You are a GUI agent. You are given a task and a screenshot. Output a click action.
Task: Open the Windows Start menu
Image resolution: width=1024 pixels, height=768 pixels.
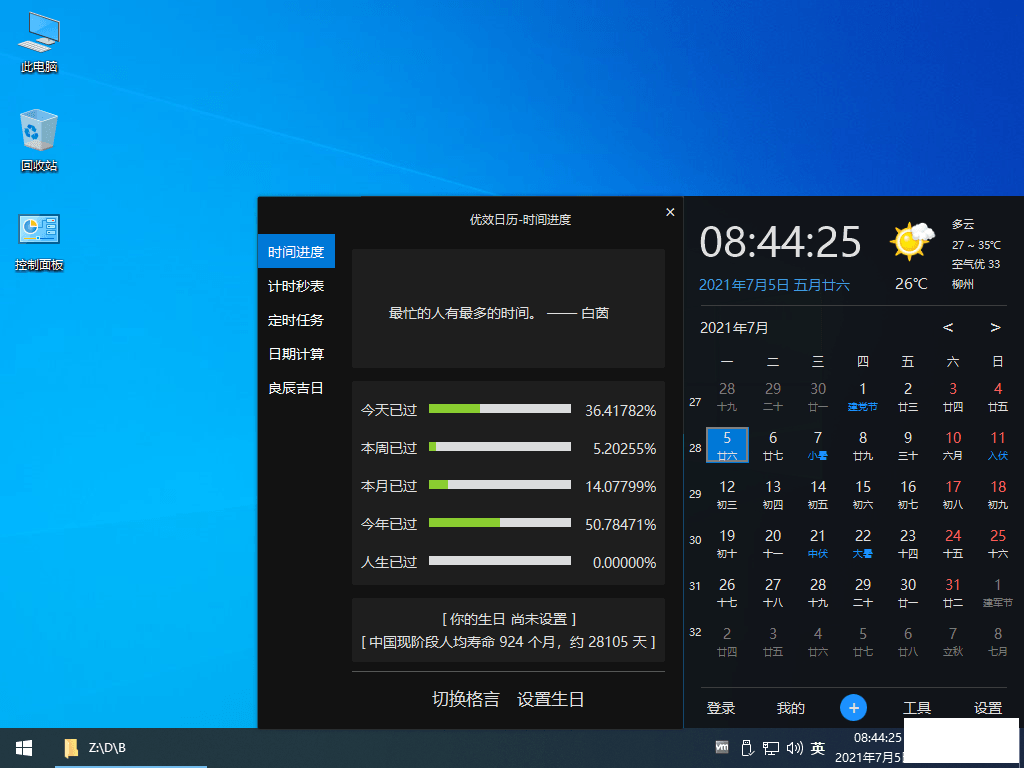click(x=24, y=748)
